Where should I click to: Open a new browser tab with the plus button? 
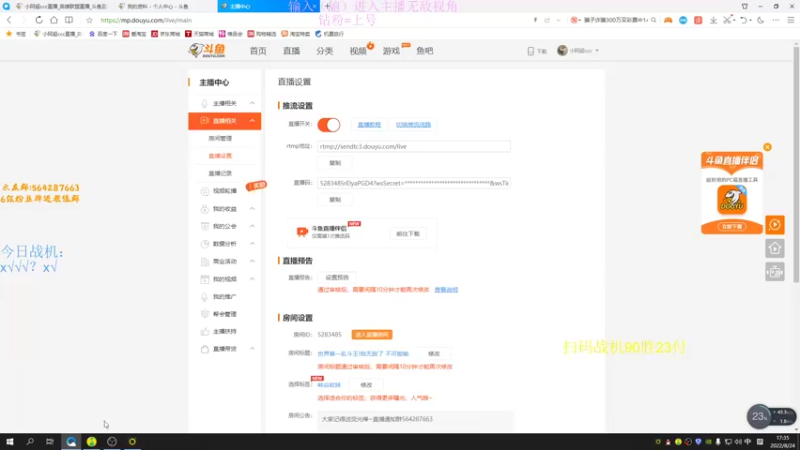click(327, 6)
